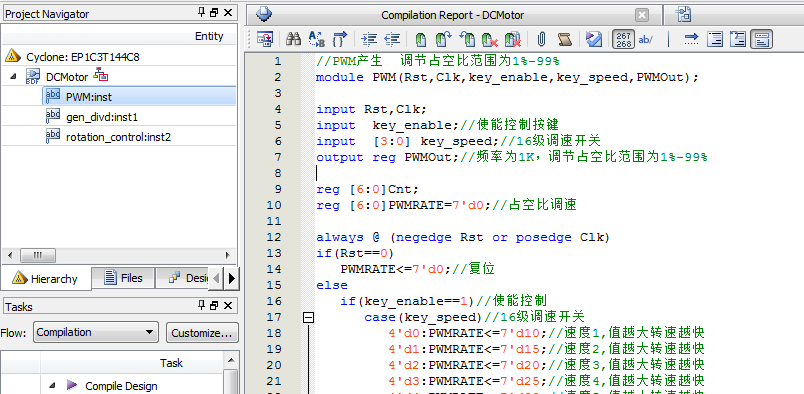Jump to the previous bookmark
Viewport: 804px width, 394px height.
[x=467, y=39]
